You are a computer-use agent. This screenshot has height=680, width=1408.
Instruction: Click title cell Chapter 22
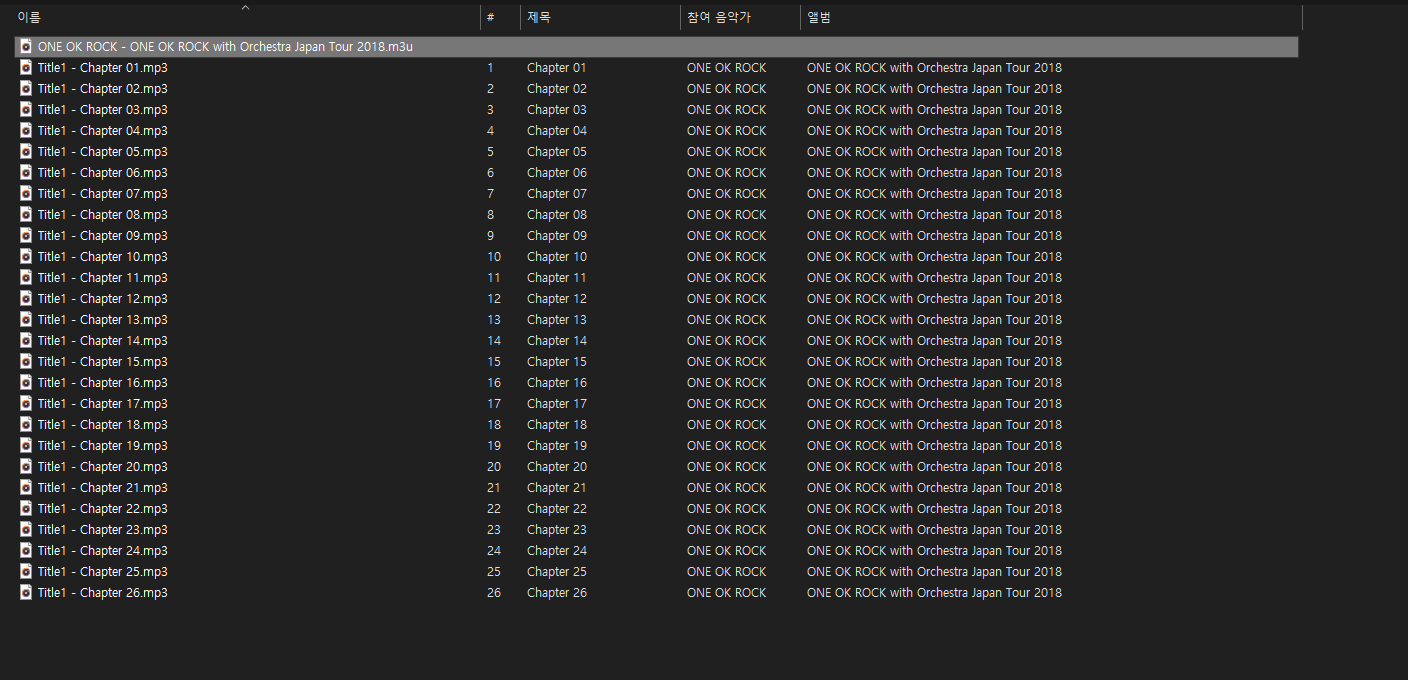pos(557,509)
